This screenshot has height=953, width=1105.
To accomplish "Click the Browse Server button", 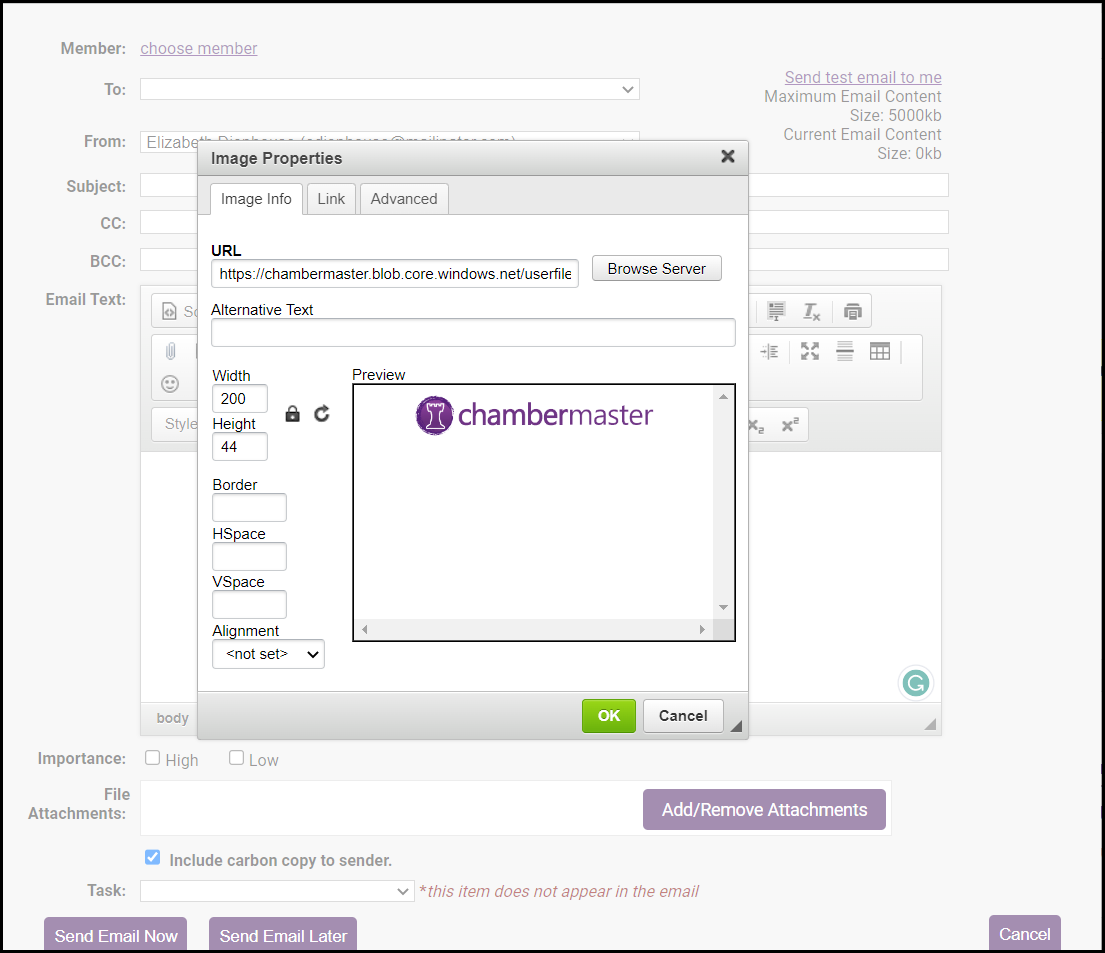I will (656, 269).
